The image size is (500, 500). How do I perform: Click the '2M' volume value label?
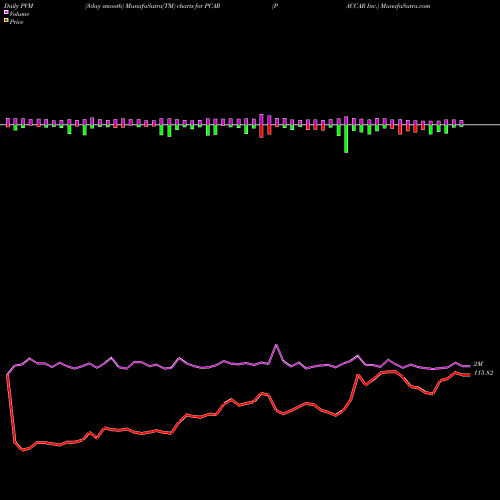click(478, 364)
